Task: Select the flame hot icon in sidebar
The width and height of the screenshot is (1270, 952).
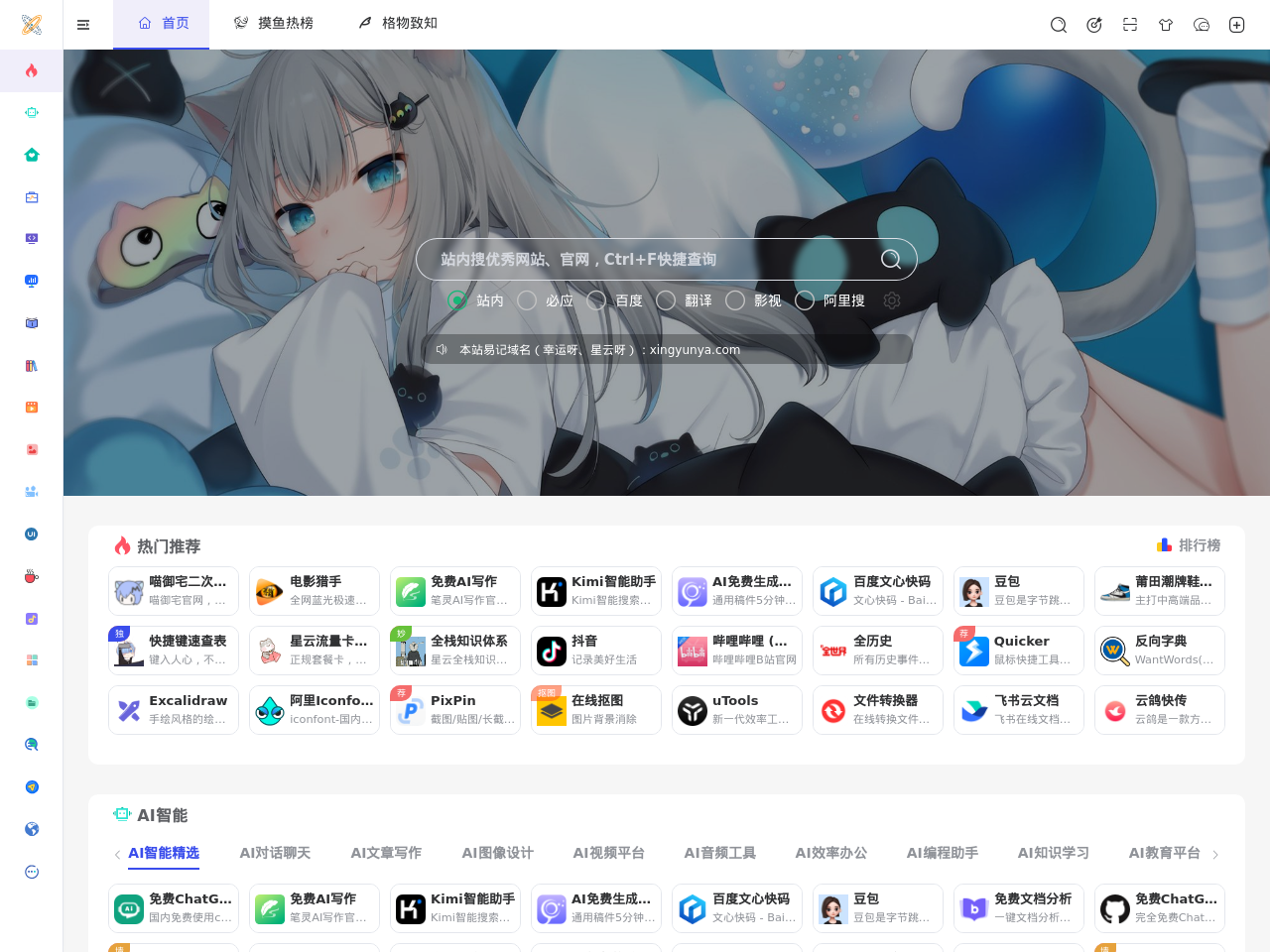Action: click(x=32, y=70)
